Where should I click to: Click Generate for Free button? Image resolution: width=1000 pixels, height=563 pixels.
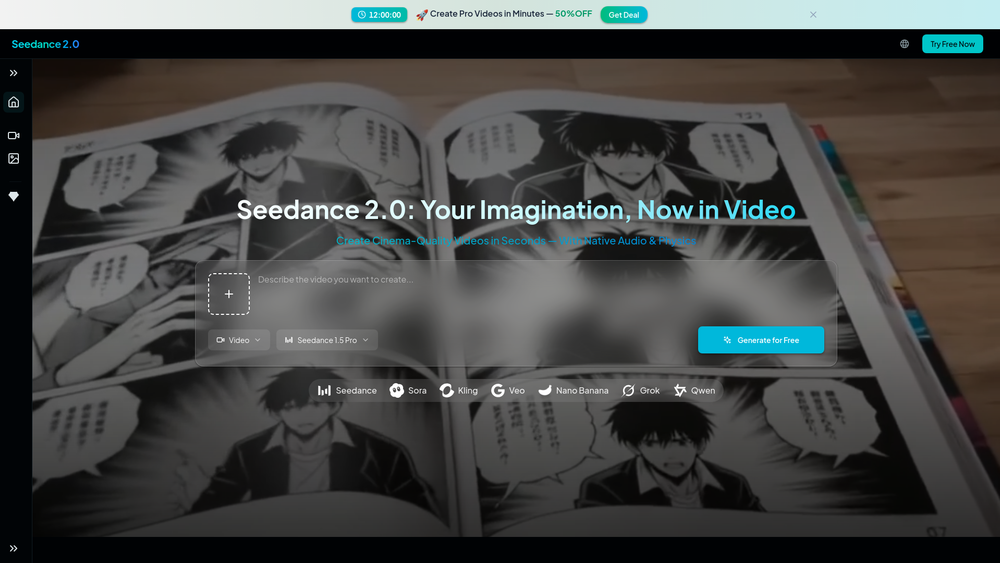pyautogui.click(x=761, y=340)
